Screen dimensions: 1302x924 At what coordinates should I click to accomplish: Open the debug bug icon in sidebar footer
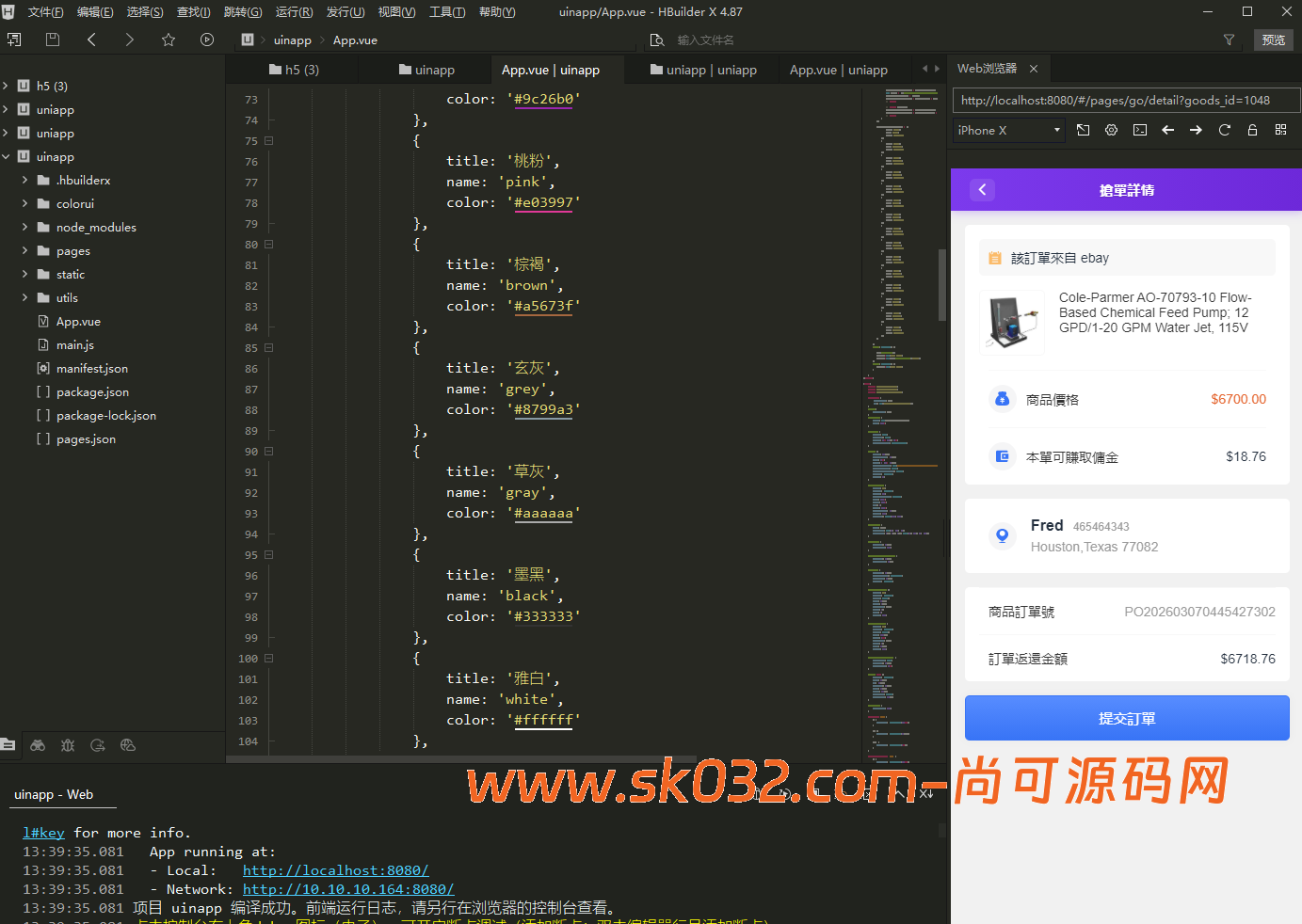pos(68,745)
